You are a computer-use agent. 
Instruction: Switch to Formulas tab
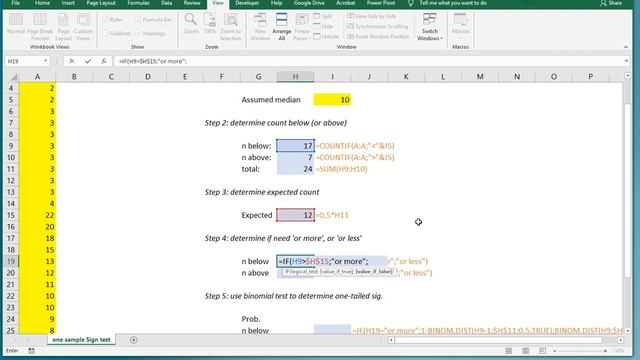[x=138, y=3]
